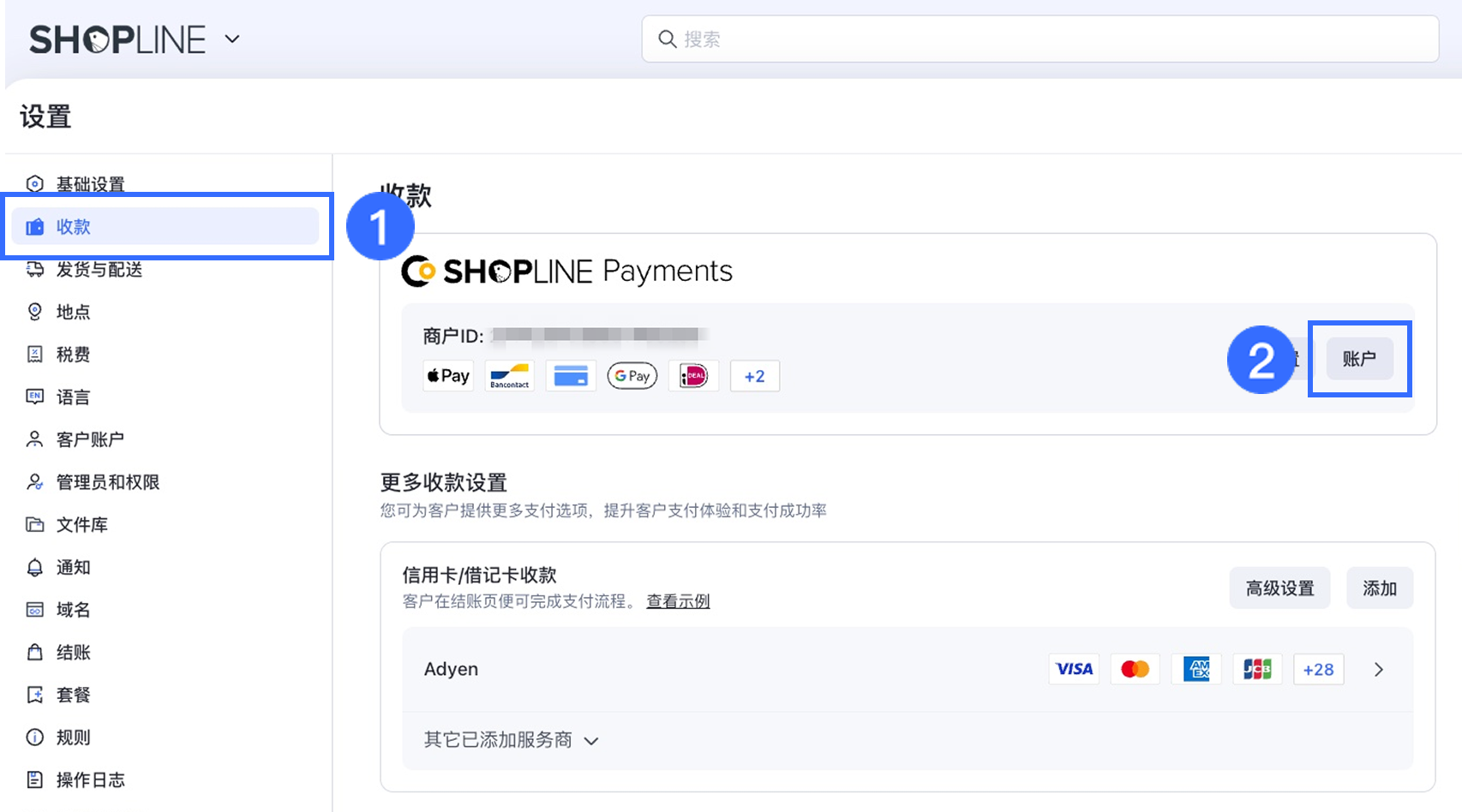Open 高级设置 for card payments
This screenshot has height=812, width=1462.
(1279, 588)
